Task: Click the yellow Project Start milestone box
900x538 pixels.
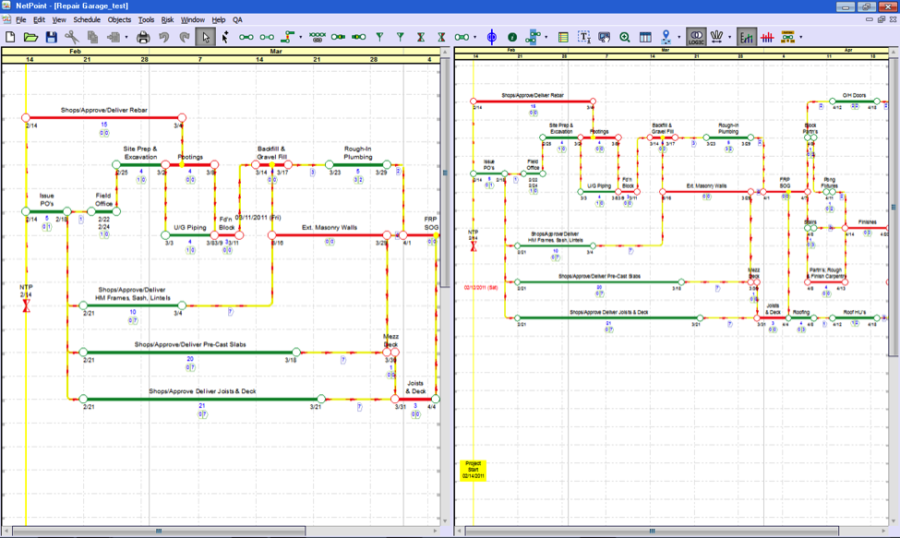Action: point(472,469)
